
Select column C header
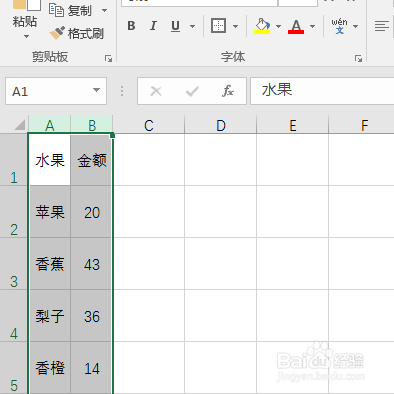coord(149,125)
